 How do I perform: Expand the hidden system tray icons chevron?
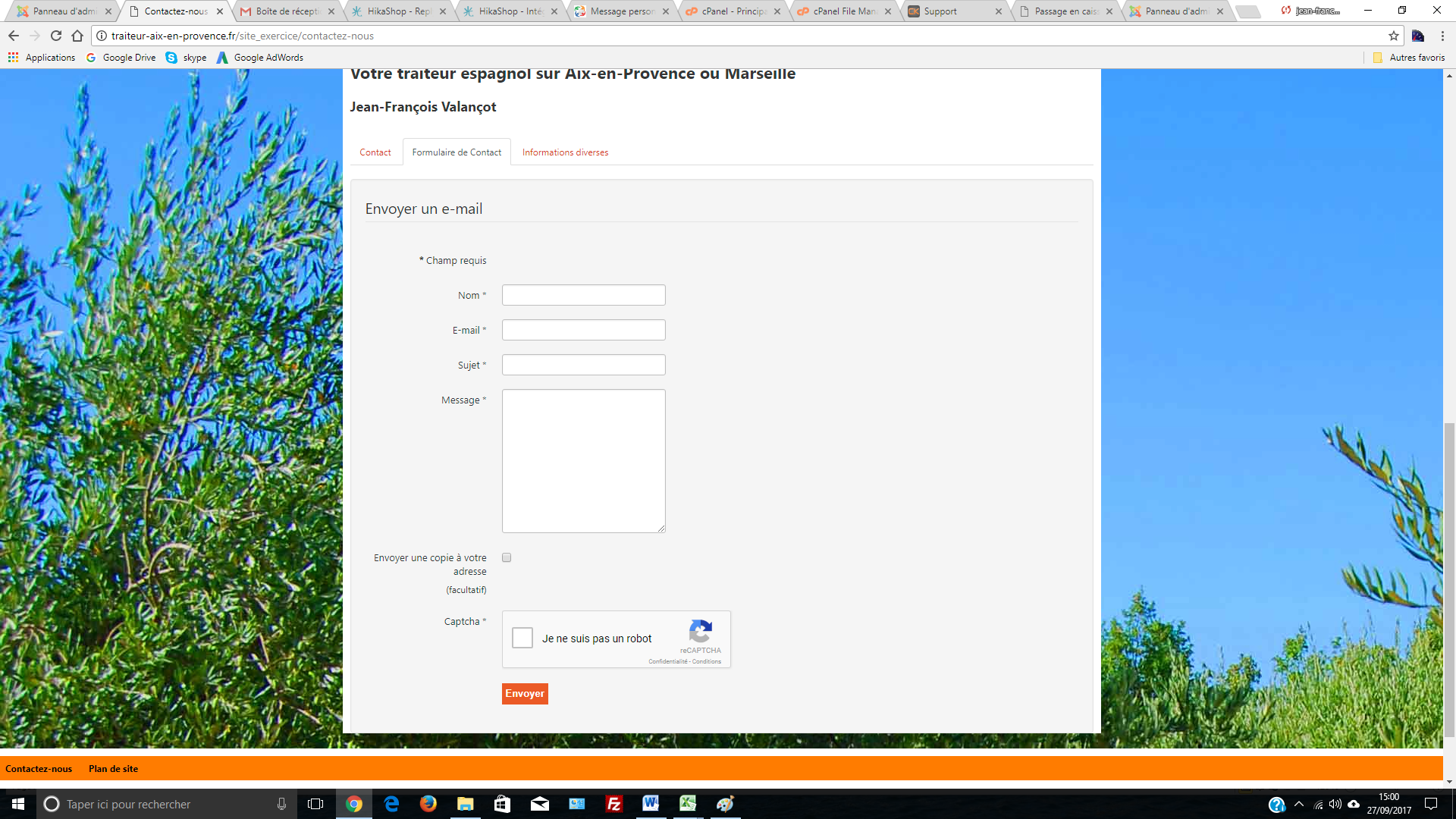pos(1299,804)
